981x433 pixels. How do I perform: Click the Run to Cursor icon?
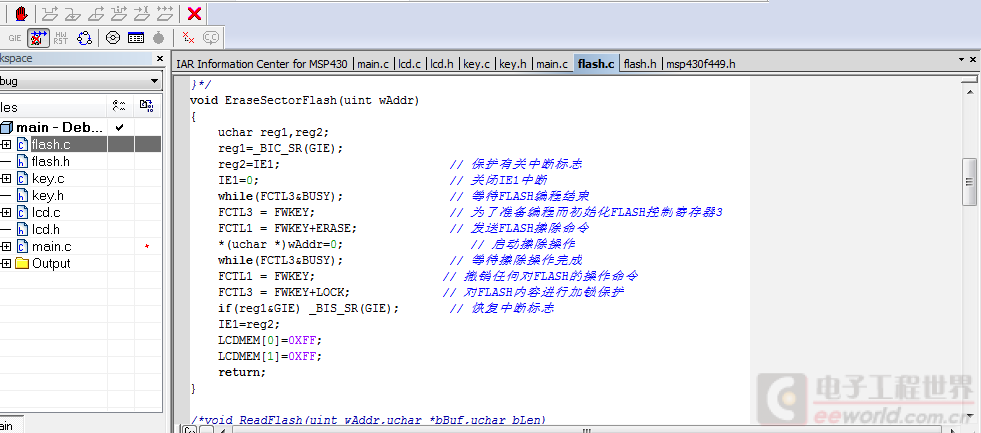click(142, 13)
